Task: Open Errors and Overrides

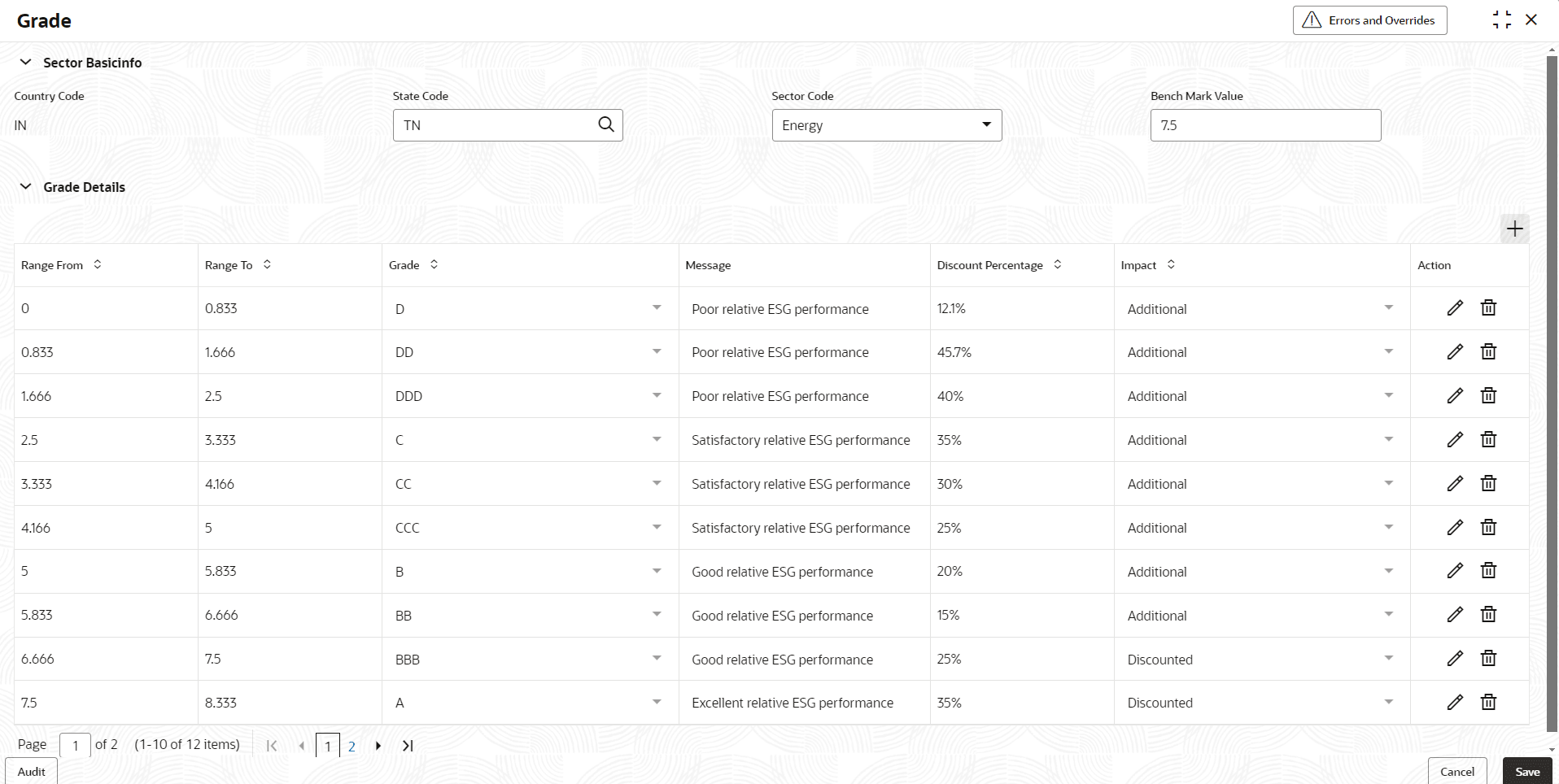Action: [1369, 20]
